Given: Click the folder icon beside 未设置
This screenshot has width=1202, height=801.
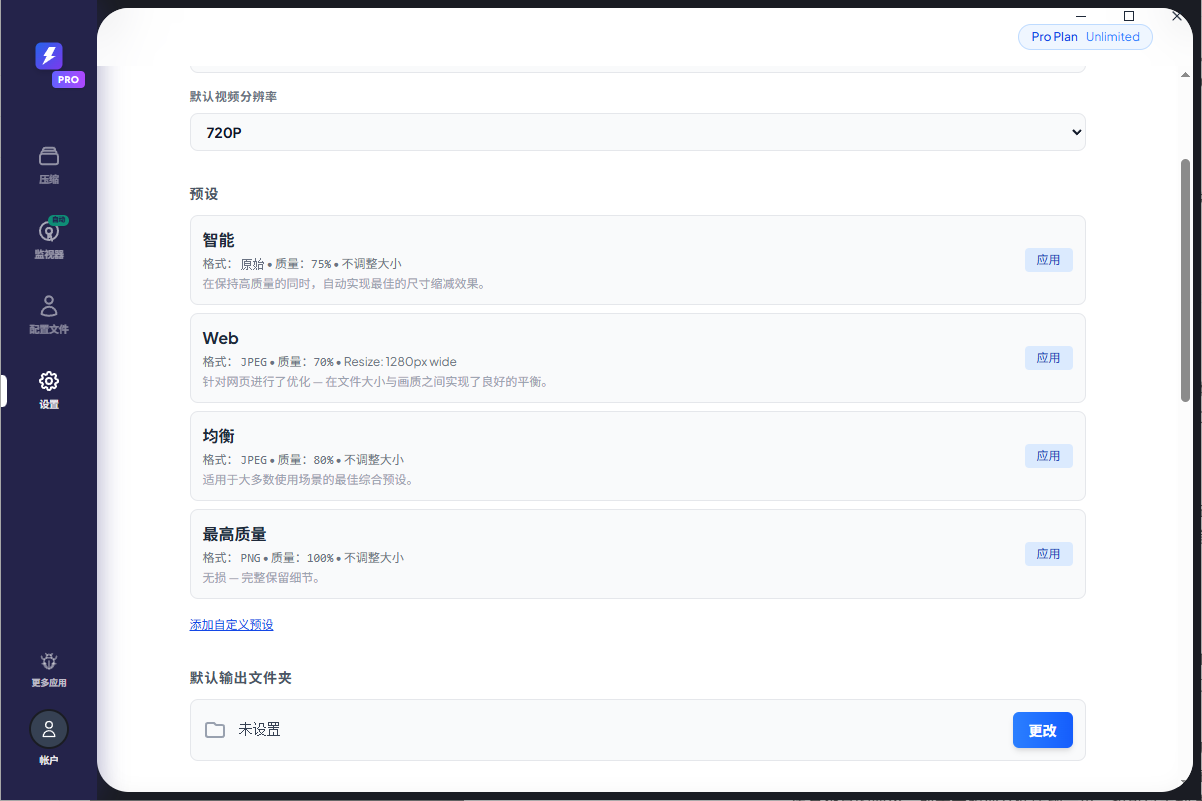Looking at the screenshot, I should pos(215,730).
